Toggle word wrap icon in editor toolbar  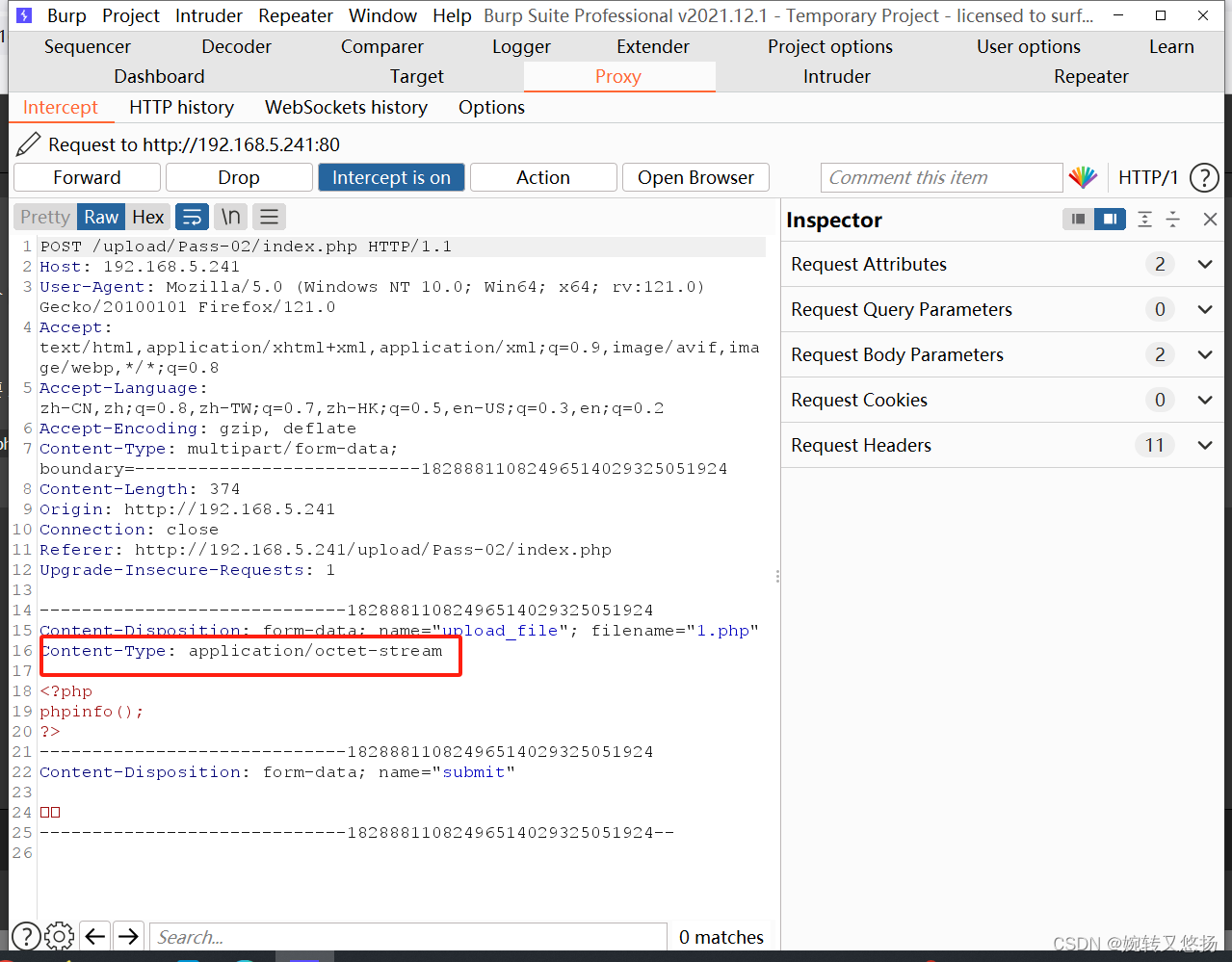[x=193, y=217]
